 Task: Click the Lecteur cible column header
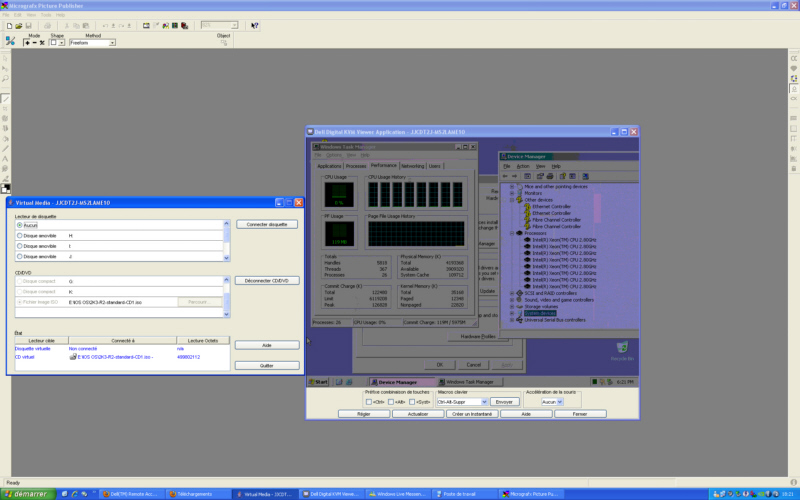(41, 340)
